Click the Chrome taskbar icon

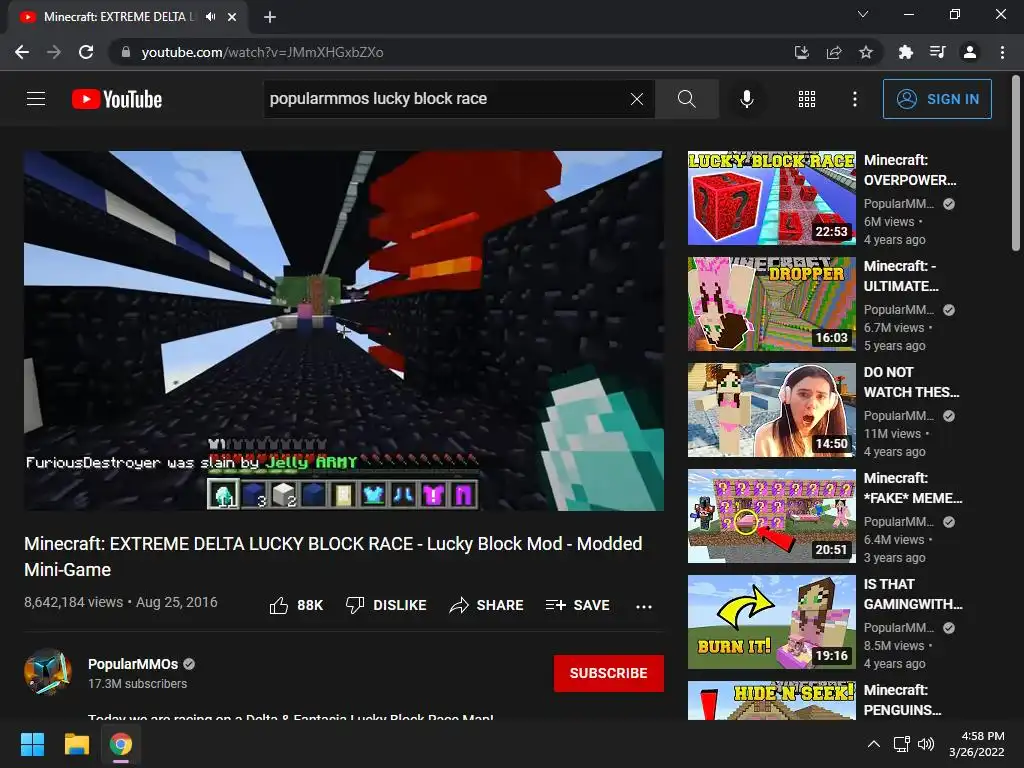[x=121, y=744]
